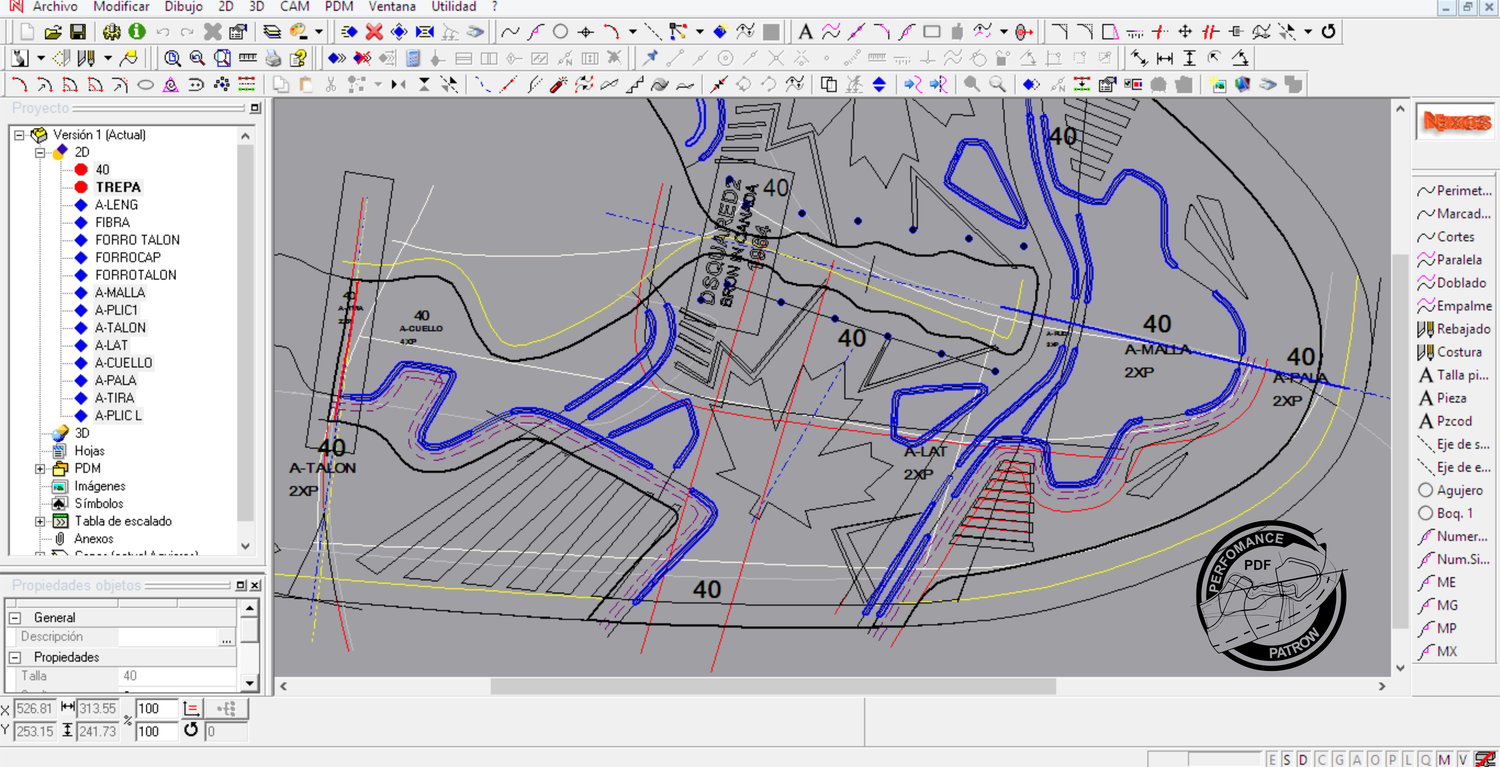Image resolution: width=1500 pixels, height=767 pixels.
Task: Click the green information icon
Action: 137,32
